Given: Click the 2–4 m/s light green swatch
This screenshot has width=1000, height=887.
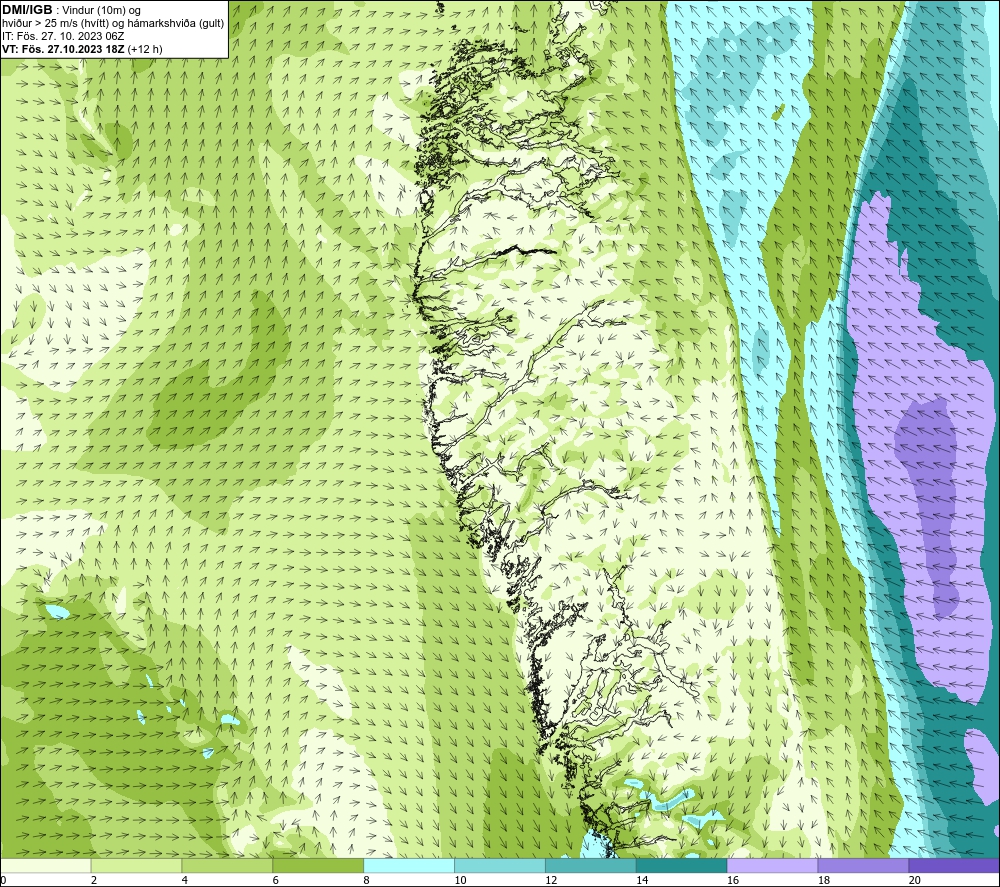Looking at the screenshot, I should click(136, 865).
